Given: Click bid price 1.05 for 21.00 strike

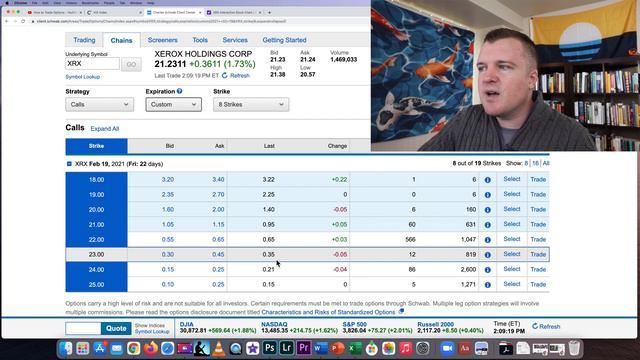Looking at the screenshot, I should (x=168, y=224).
